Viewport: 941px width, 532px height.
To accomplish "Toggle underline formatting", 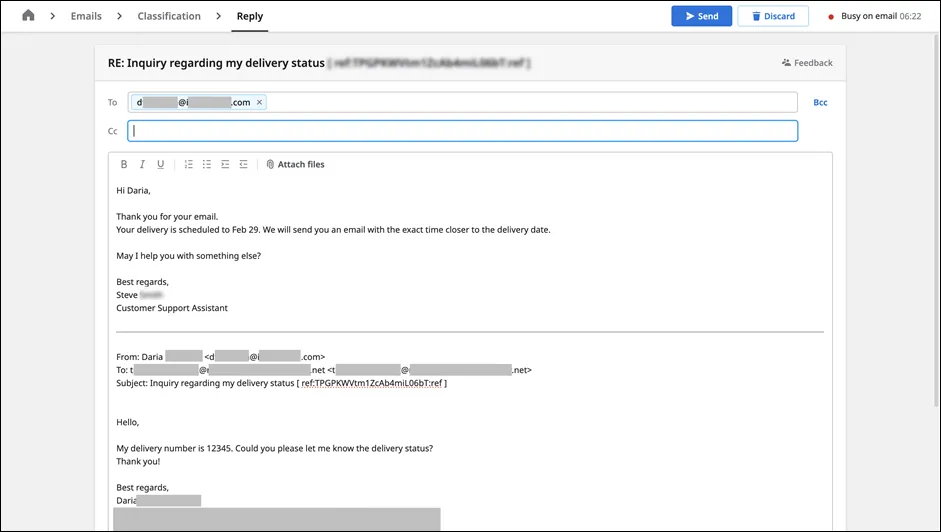I will coord(160,164).
